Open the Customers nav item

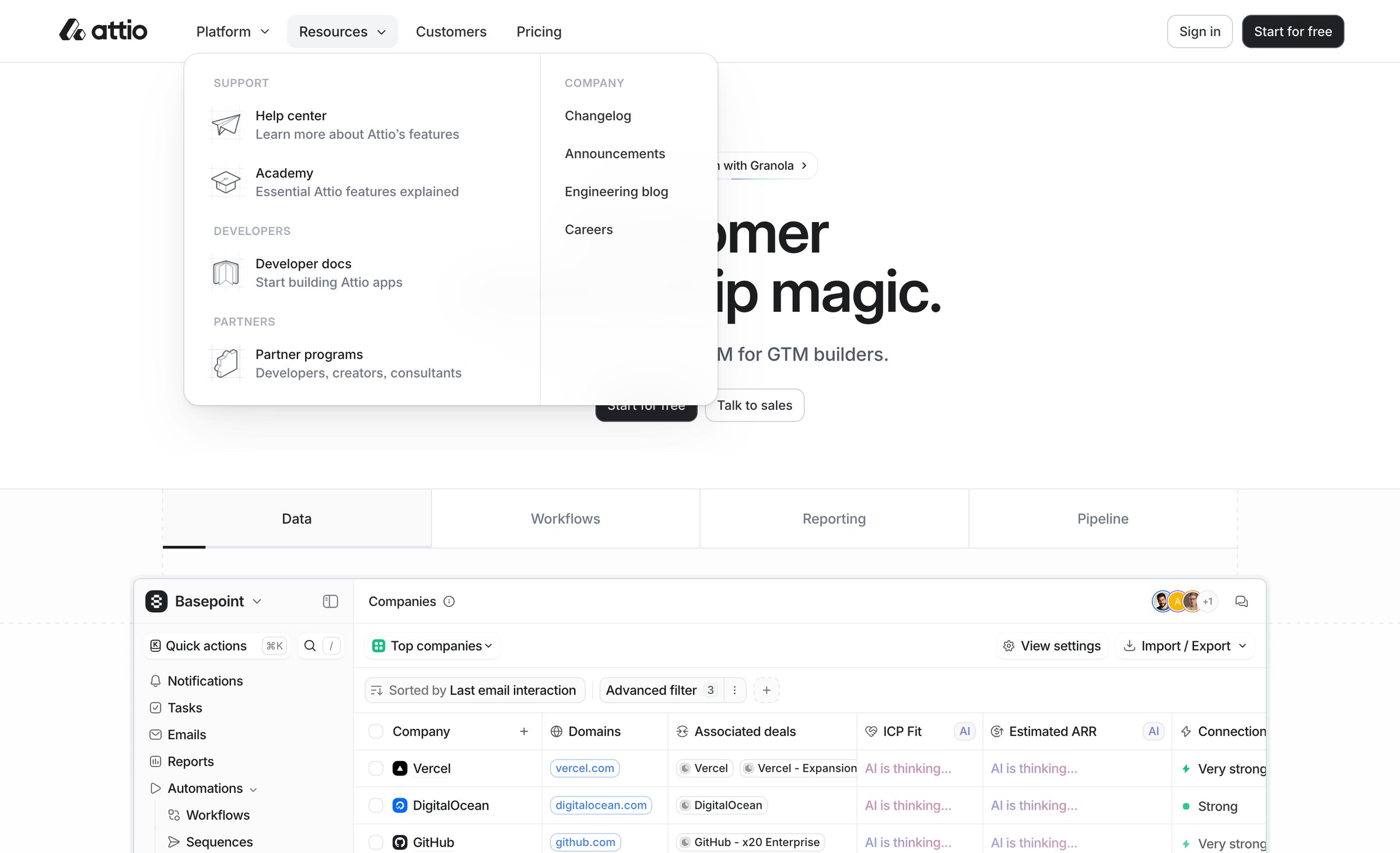pos(451,31)
